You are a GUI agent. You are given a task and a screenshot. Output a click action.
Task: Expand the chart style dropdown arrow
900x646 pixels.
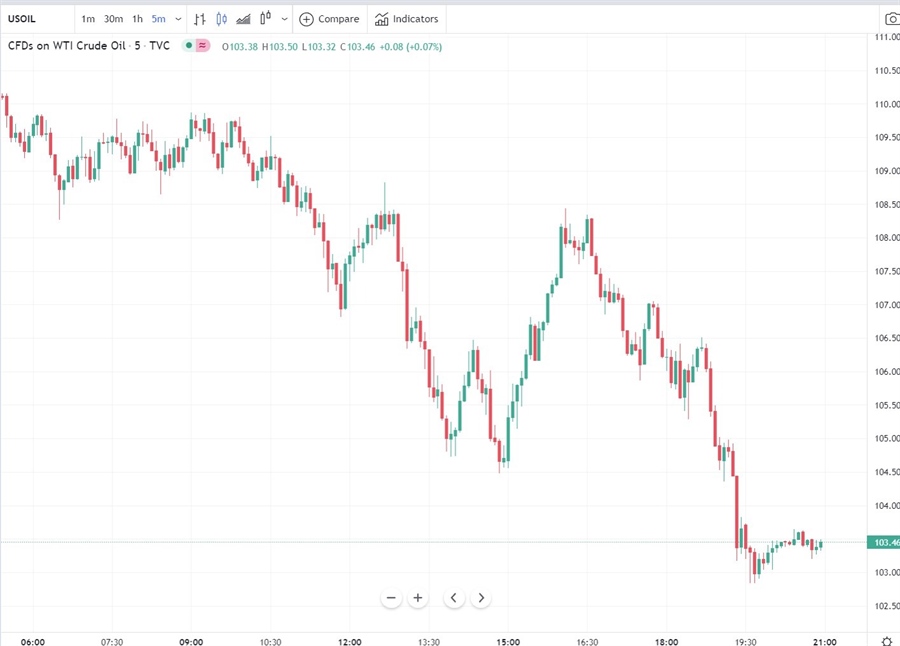click(284, 19)
